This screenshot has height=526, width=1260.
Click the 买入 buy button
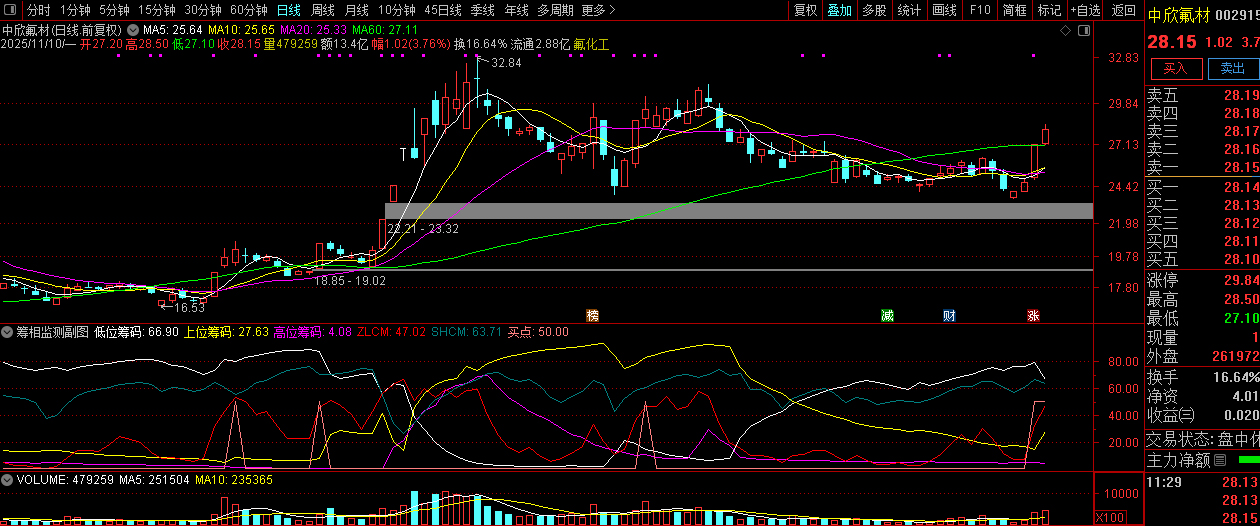click(x=1175, y=69)
